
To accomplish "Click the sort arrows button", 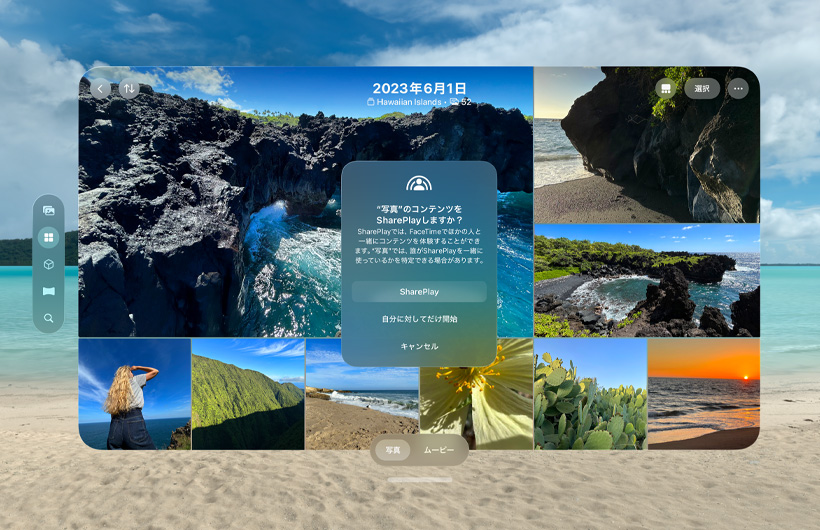I will point(128,88).
